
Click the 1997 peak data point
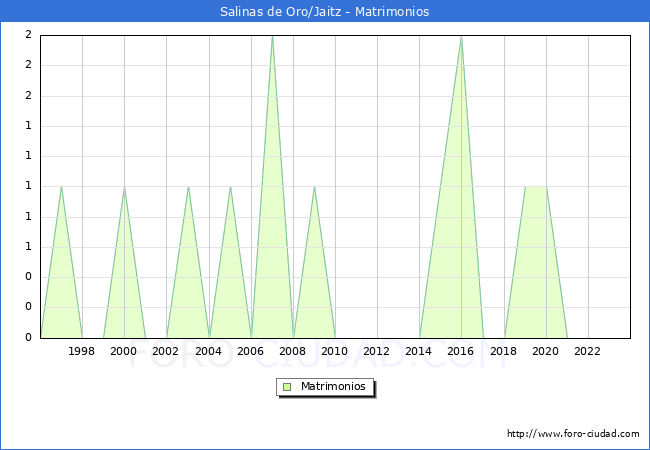pyautogui.click(x=61, y=187)
